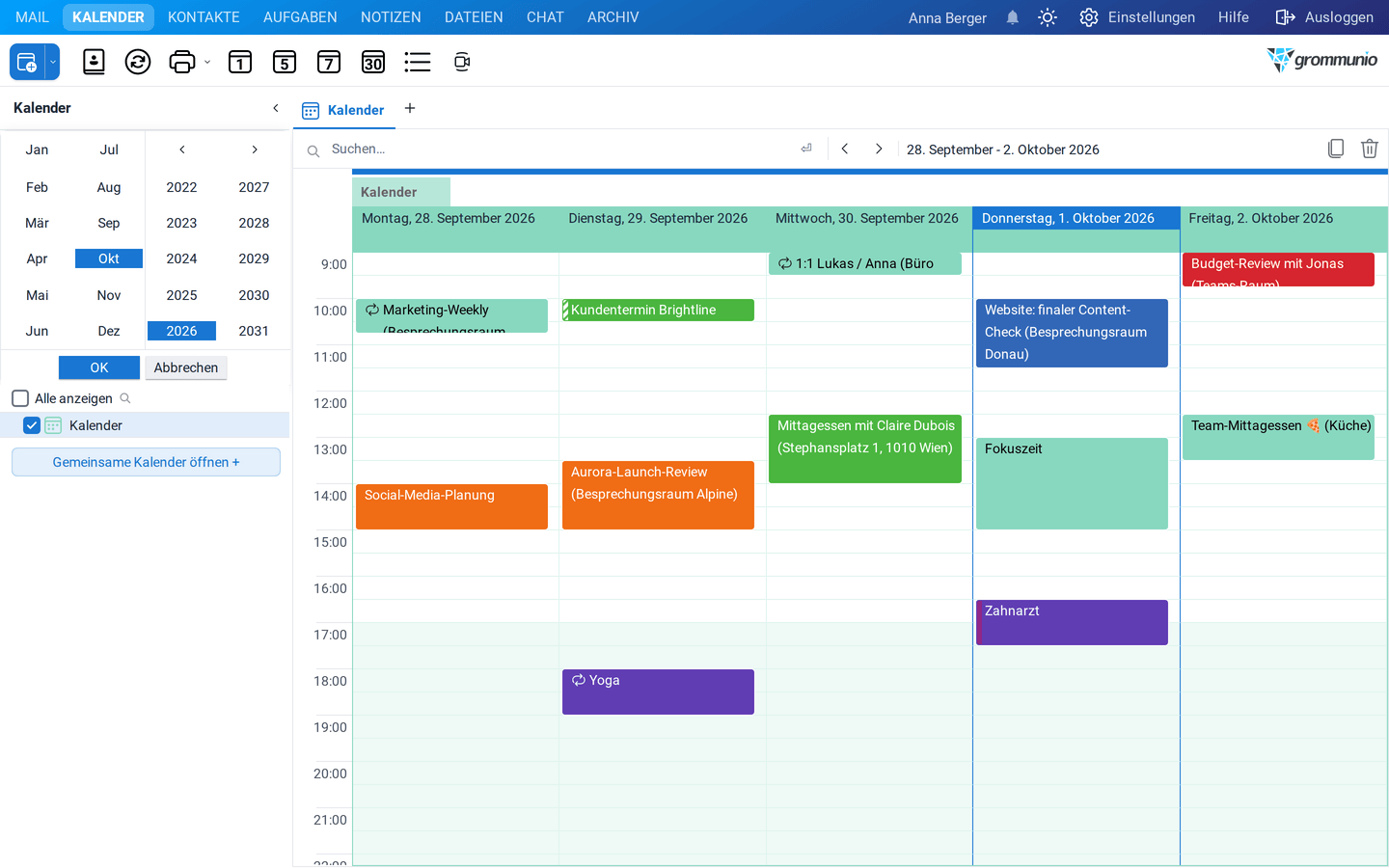The width and height of the screenshot is (1389, 868).
Task: Cancel the date picker with Abbrechen
Action: pos(186,367)
